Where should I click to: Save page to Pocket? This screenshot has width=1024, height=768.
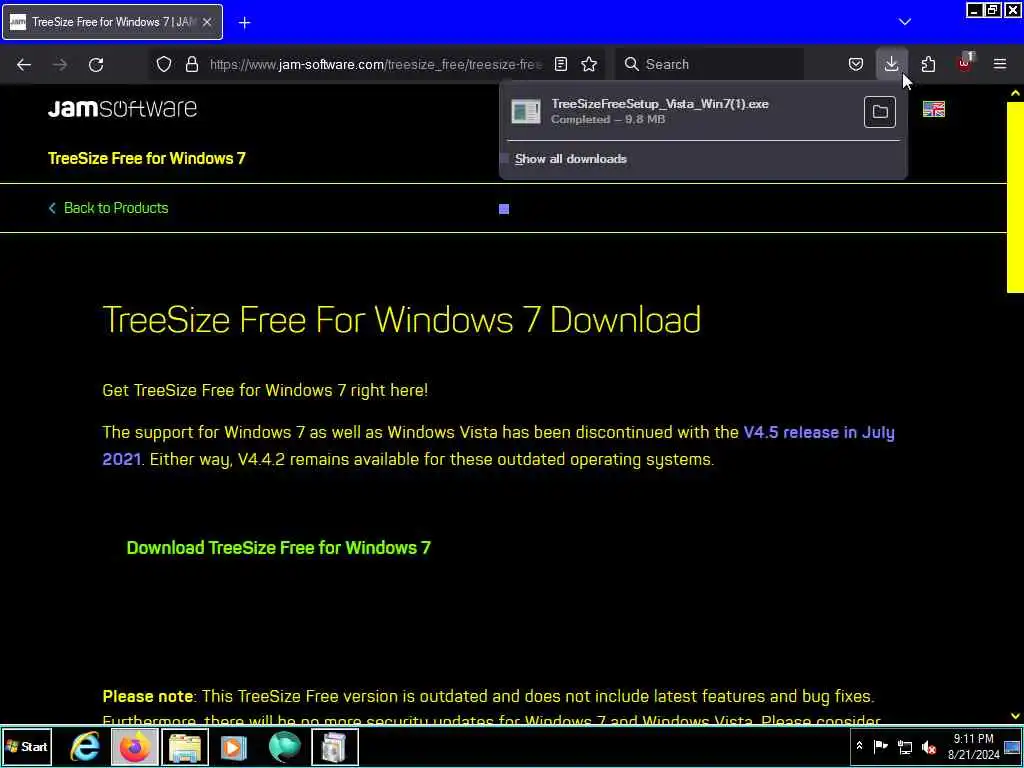(x=856, y=64)
